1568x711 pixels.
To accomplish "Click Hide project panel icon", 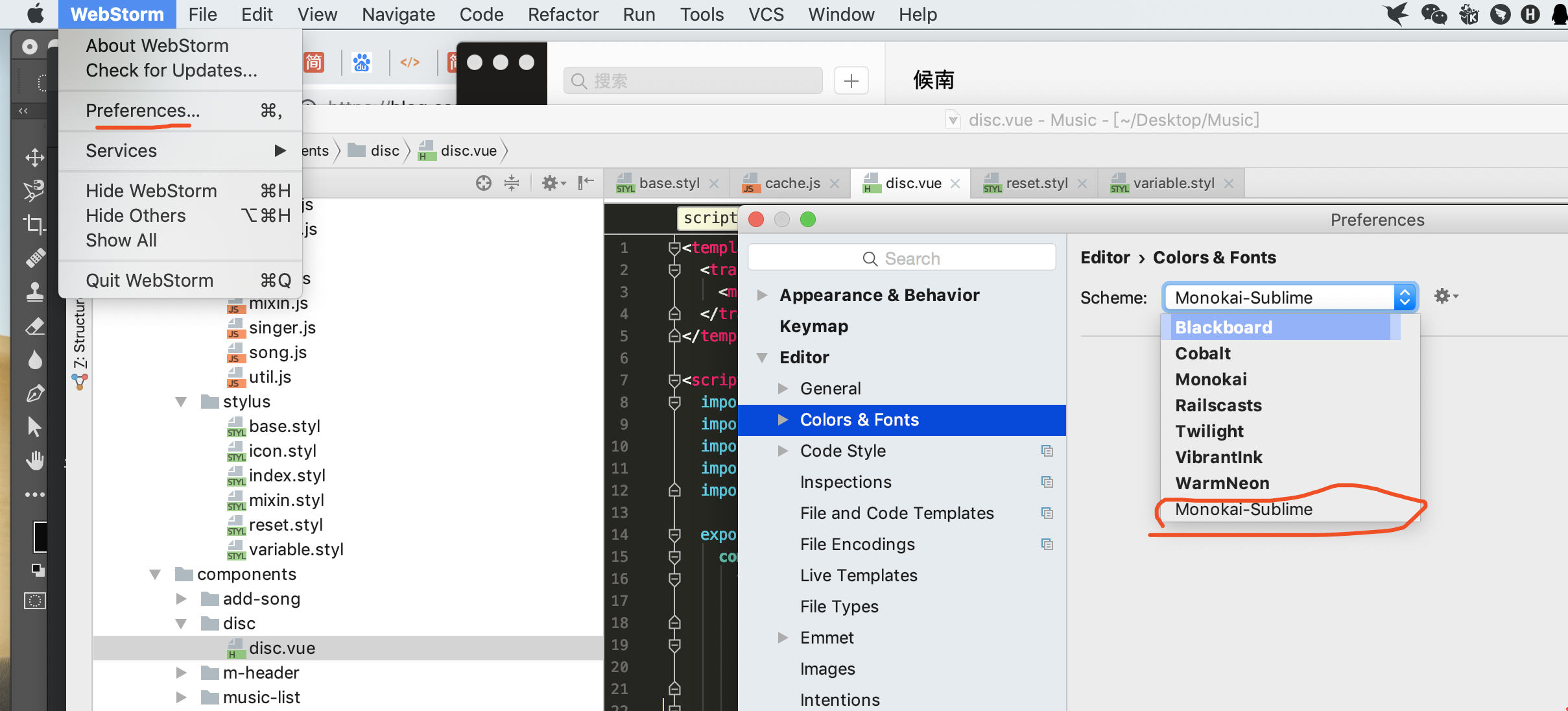I will 586,183.
